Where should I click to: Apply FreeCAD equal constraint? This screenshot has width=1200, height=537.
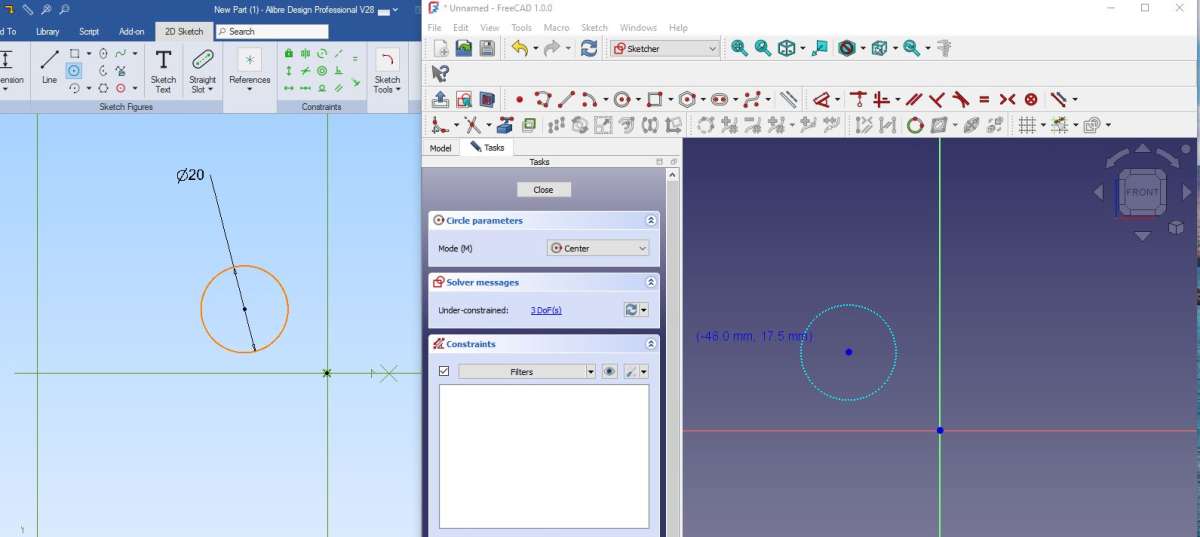tap(984, 99)
